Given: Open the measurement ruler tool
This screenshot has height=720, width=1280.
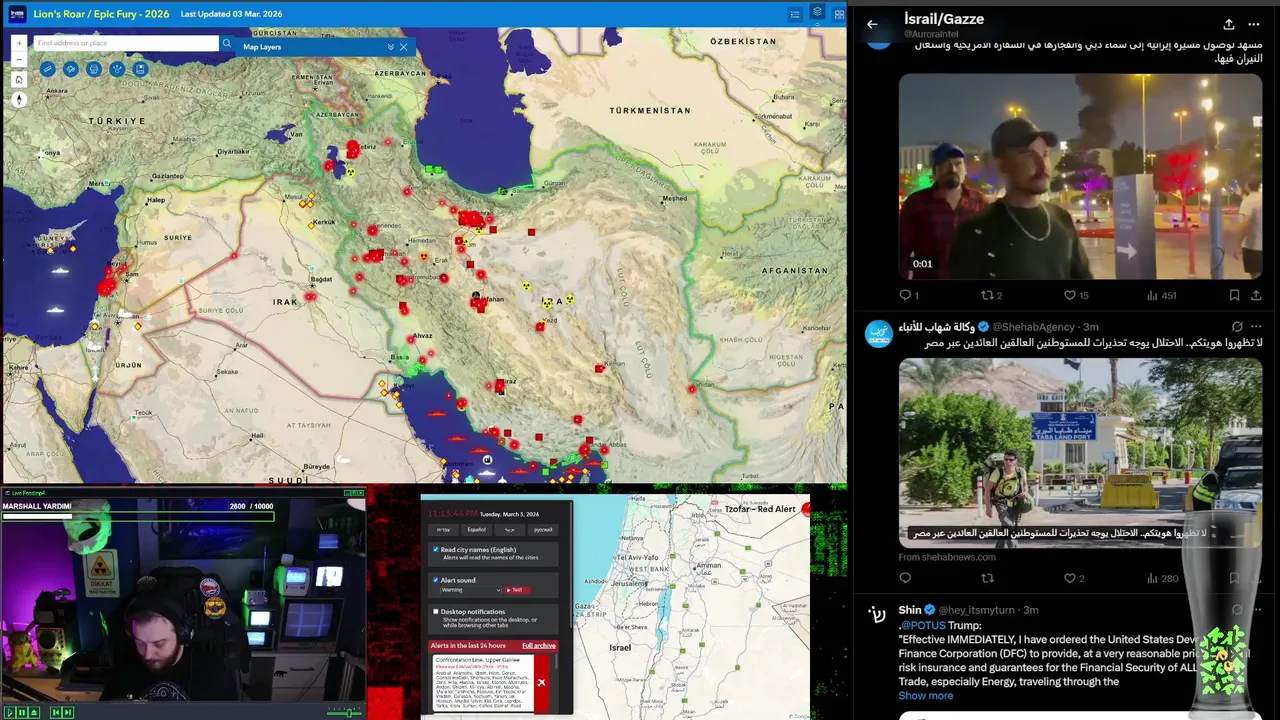Looking at the screenshot, I should [x=48, y=69].
